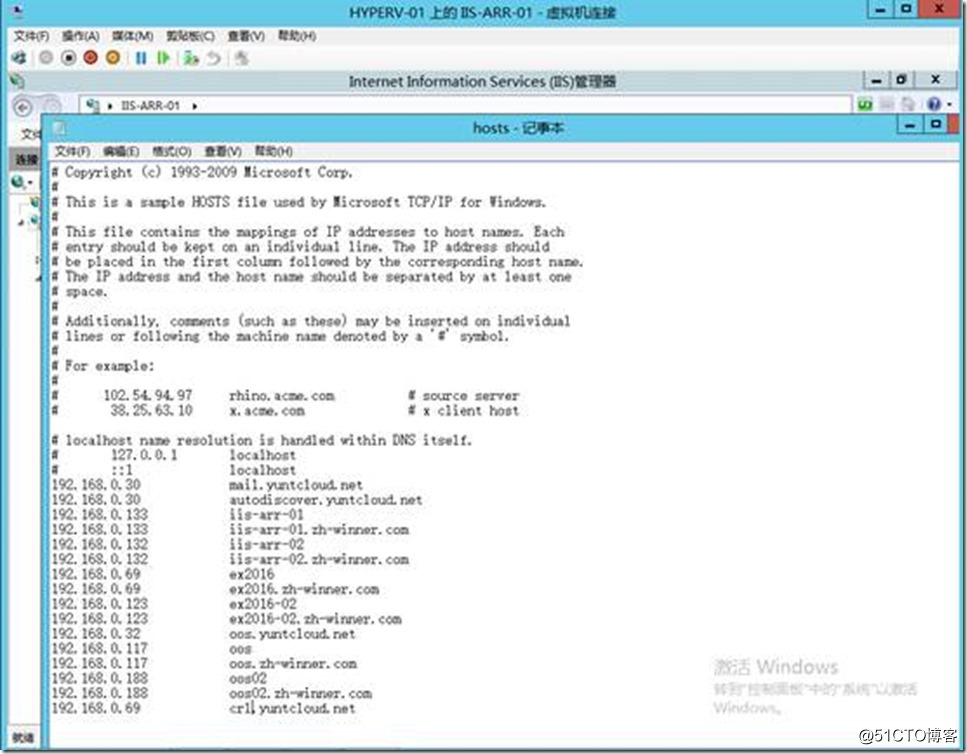Click text 'iis-arr-01.zh-winner.com'
This screenshot has height=754, width=967.
pos(319,530)
